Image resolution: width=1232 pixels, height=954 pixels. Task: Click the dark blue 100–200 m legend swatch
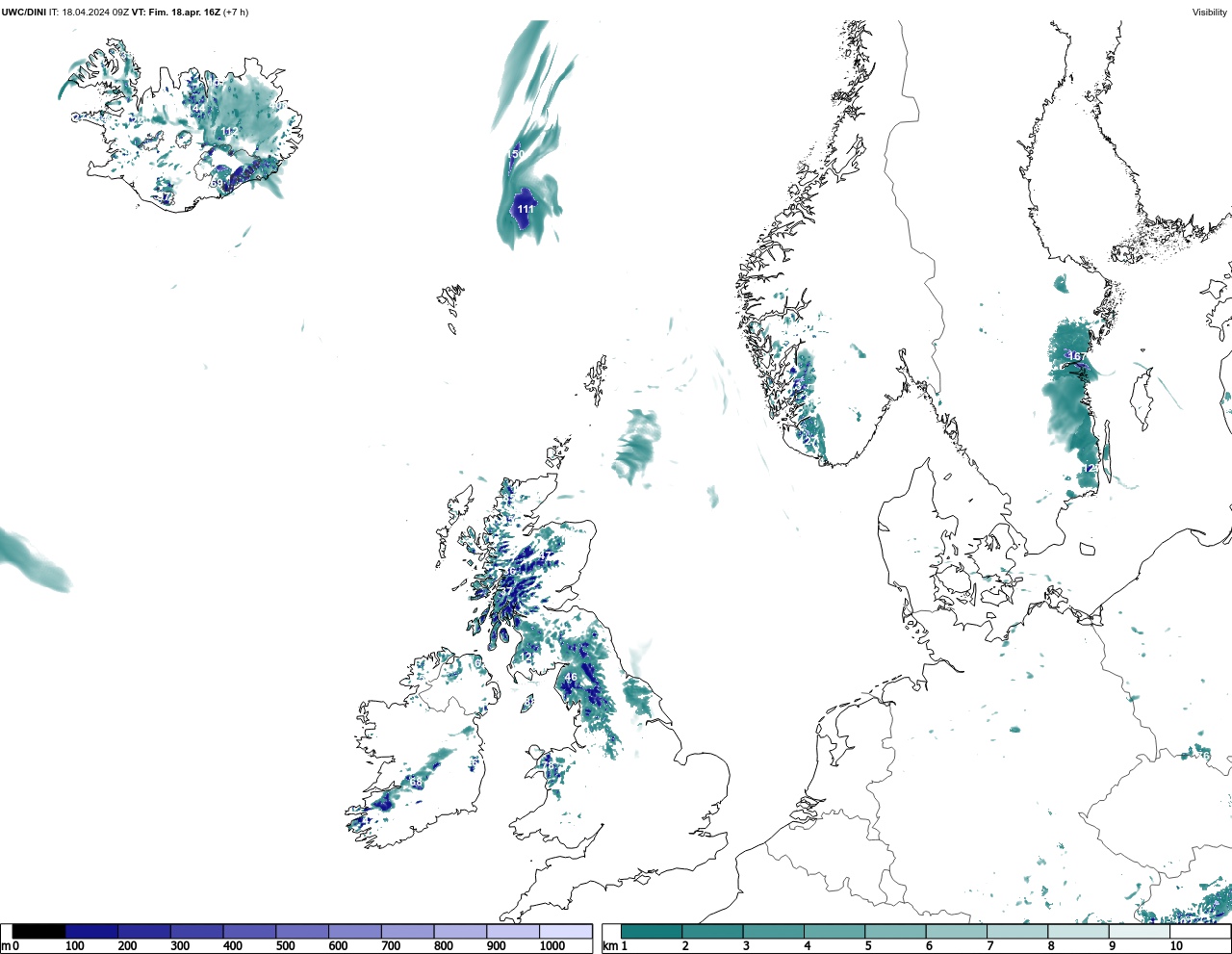(x=91, y=931)
